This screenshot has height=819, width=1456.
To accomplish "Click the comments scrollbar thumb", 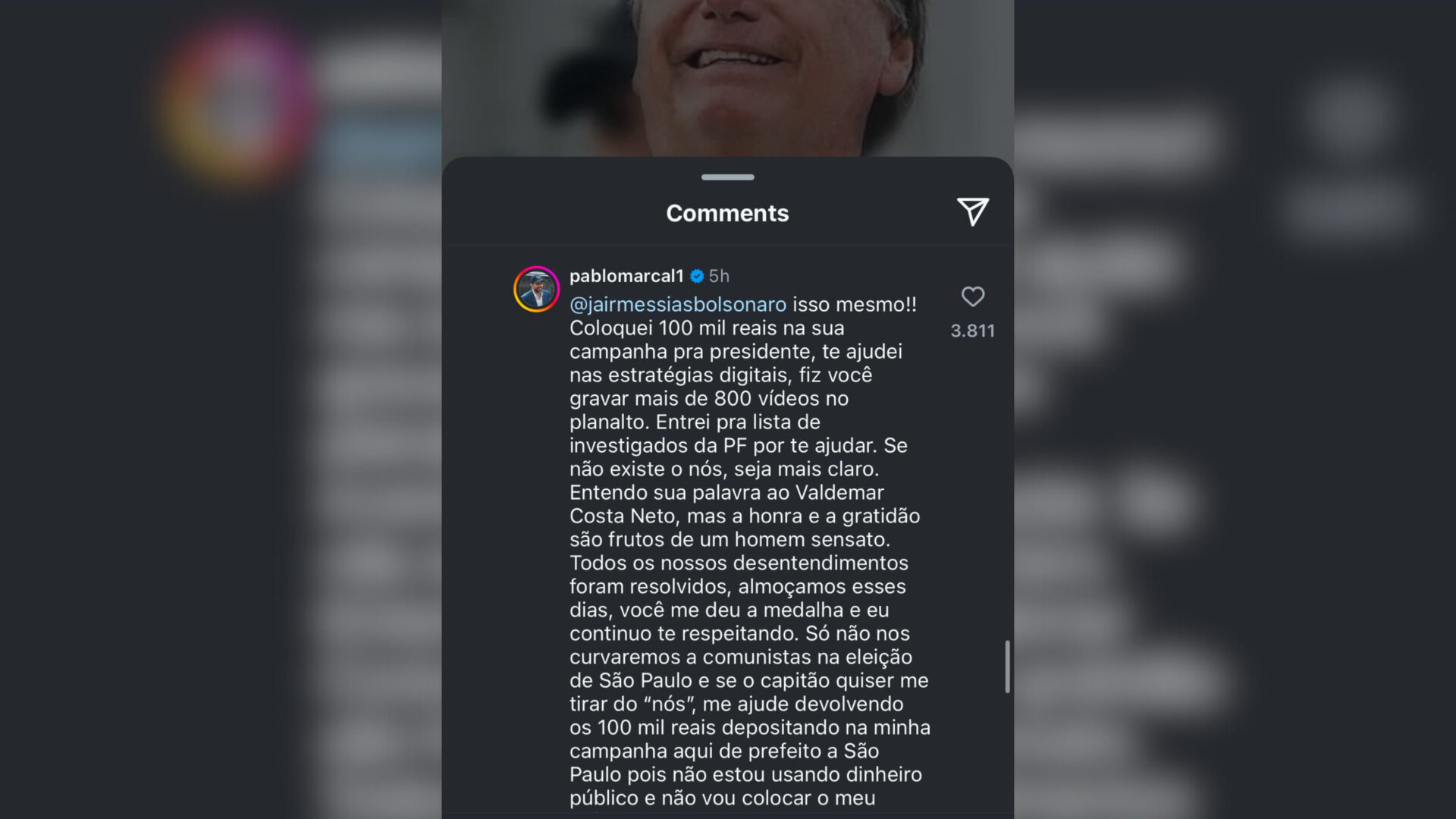I will (x=1007, y=667).
